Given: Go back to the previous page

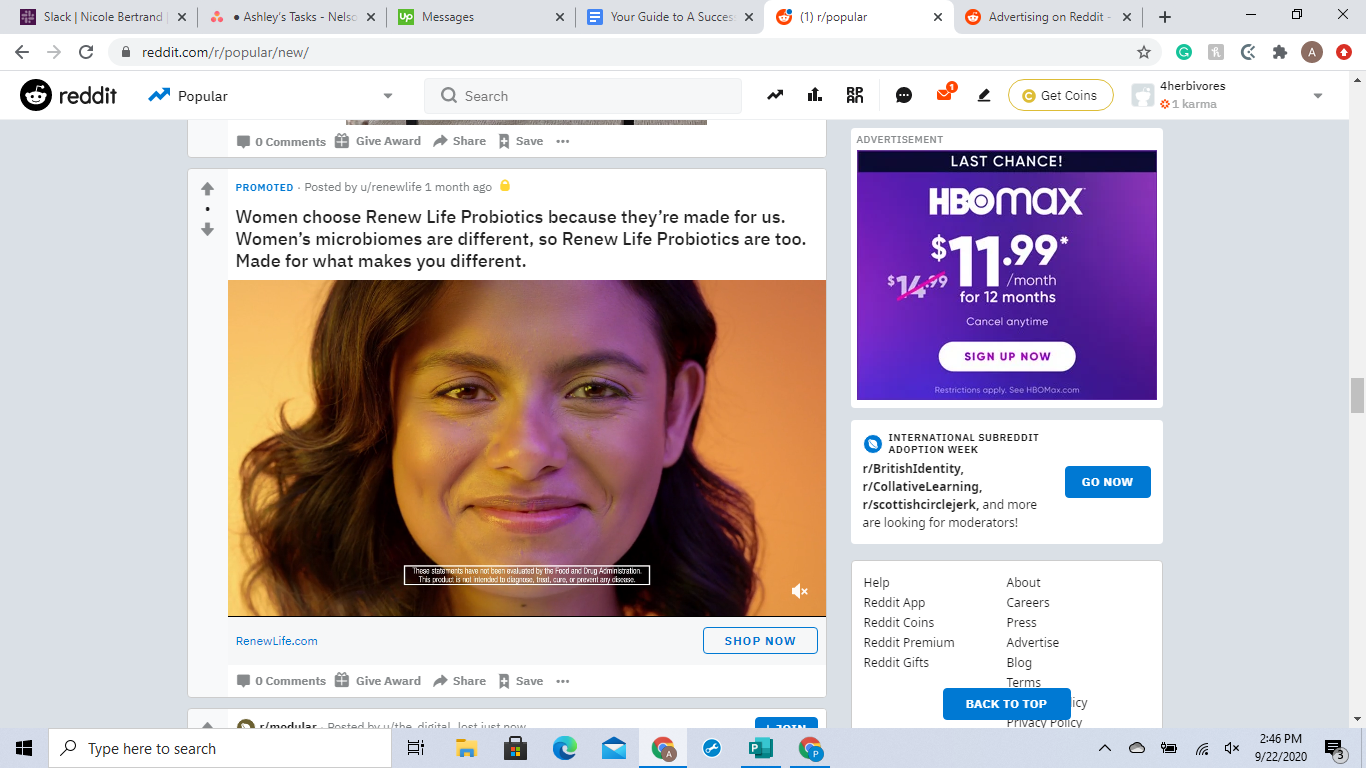Looking at the screenshot, I should tap(22, 52).
